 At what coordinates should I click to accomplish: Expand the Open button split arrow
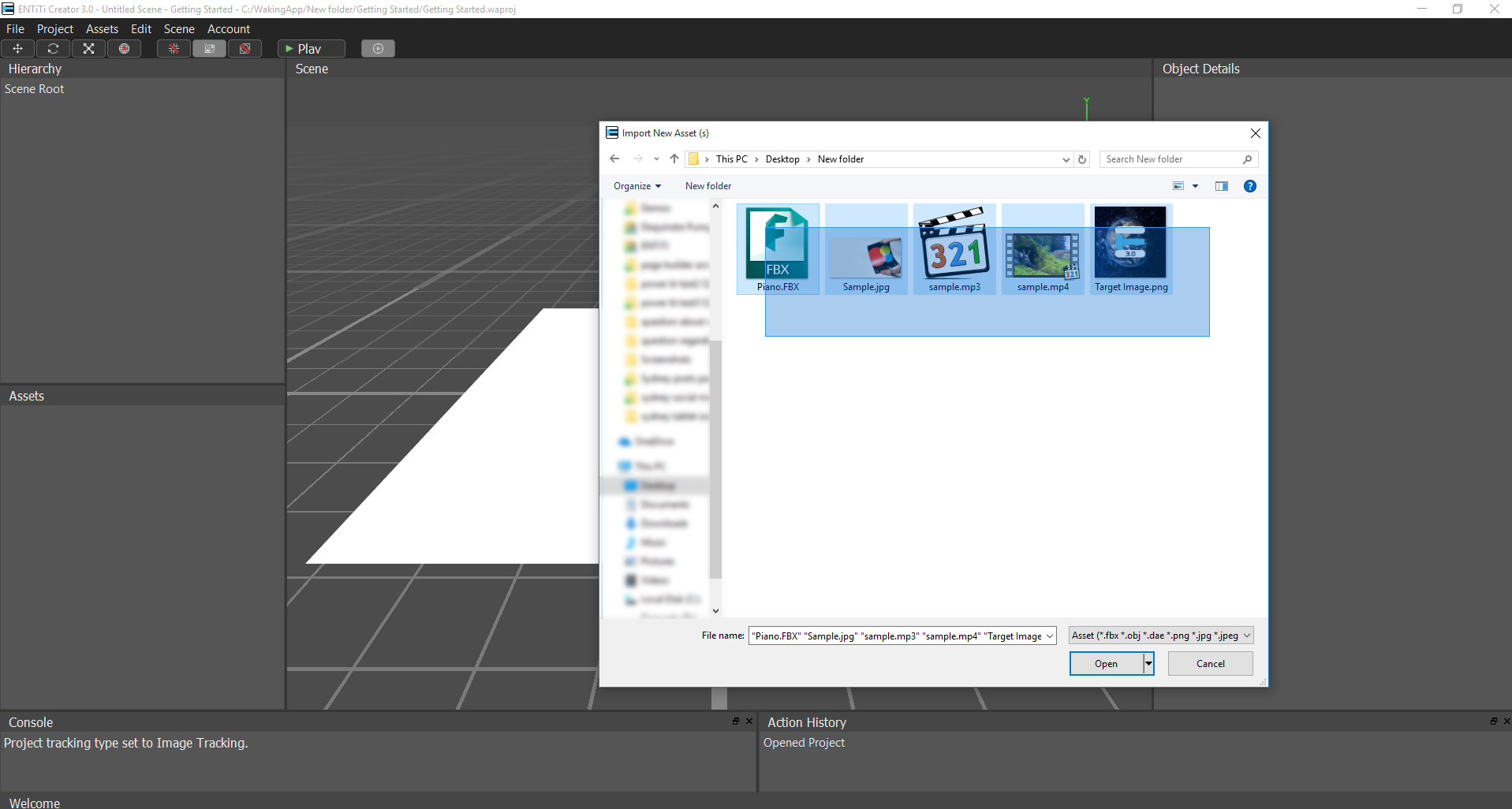1149,664
